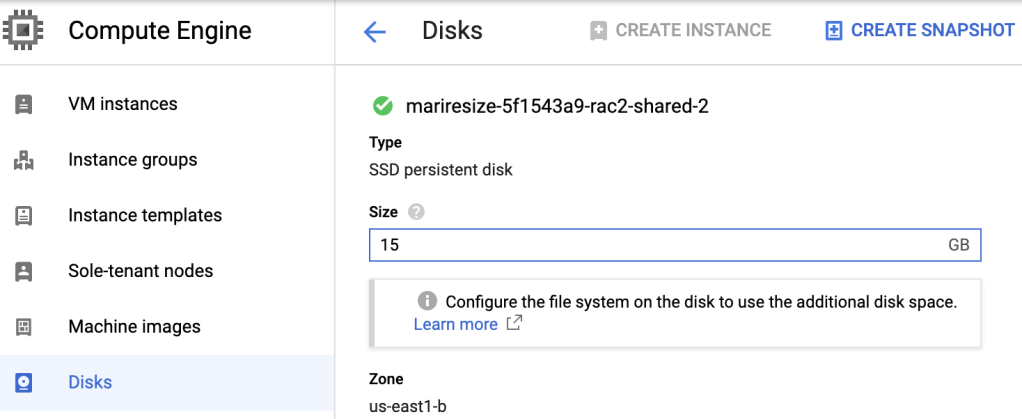Select the Instance groups icon
This screenshot has height=419, width=1022.
point(24,160)
